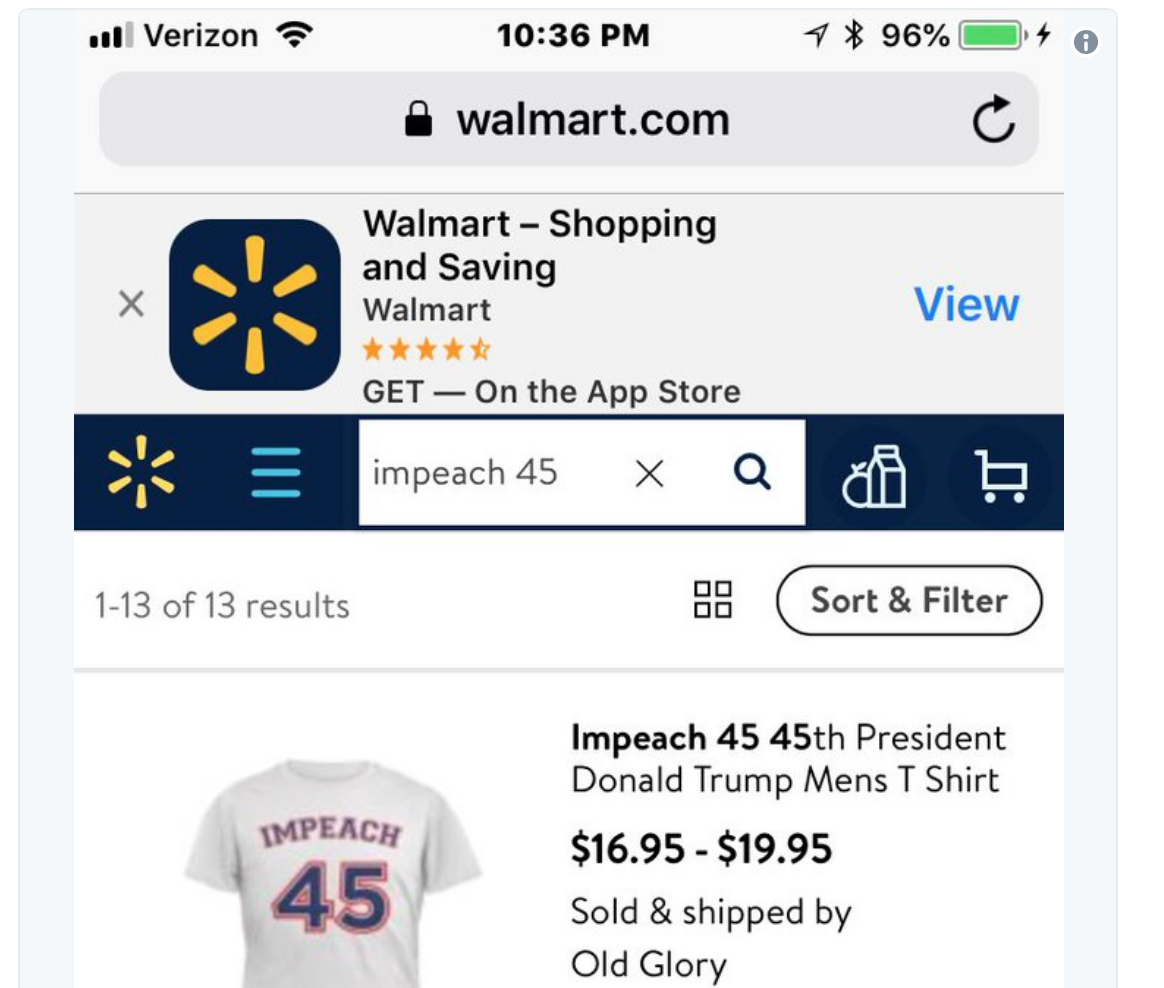Click the "Walmart – Shopping and Saving" banner title
The height and width of the screenshot is (988, 1164).
539,245
